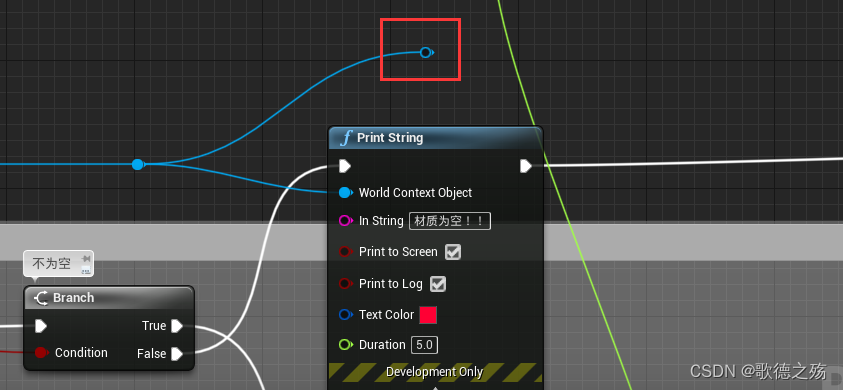Select the World Context Object pin

(346, 193)
